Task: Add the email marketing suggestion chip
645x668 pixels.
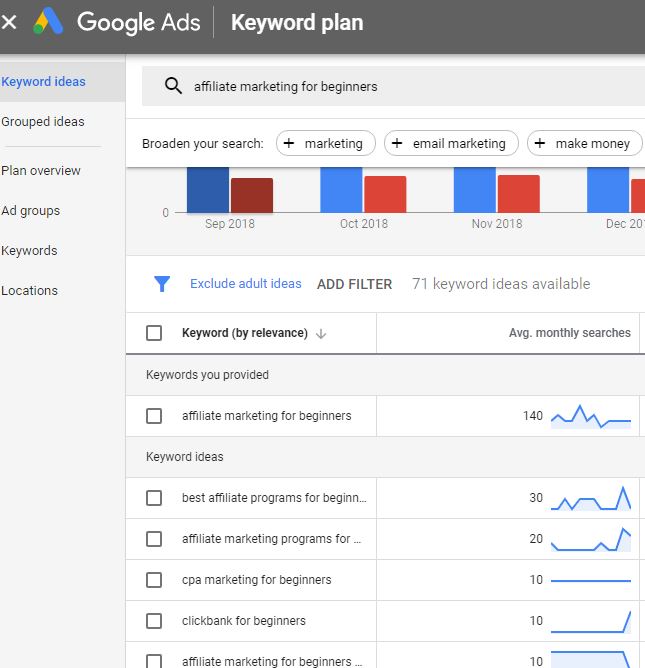Action: point(451,143)
